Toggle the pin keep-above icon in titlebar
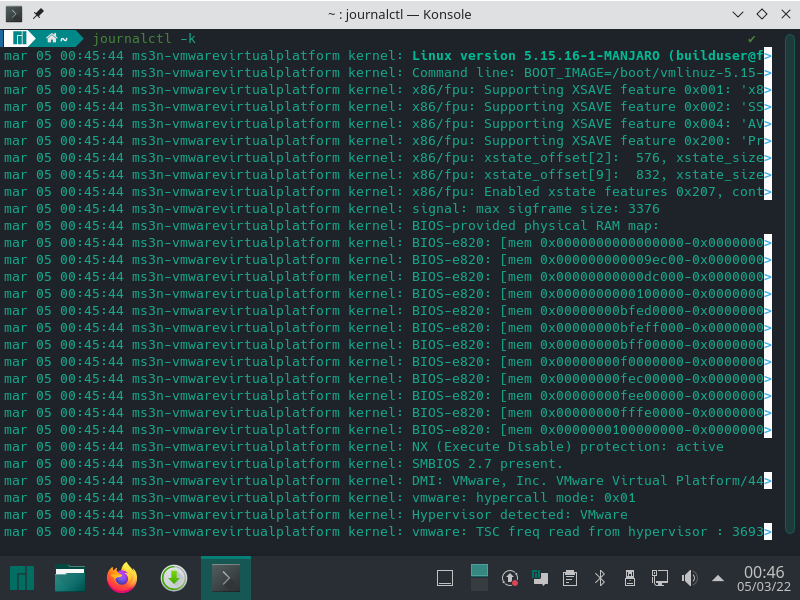Viewport: 800px width, 600px height. [x=38, y=14]
